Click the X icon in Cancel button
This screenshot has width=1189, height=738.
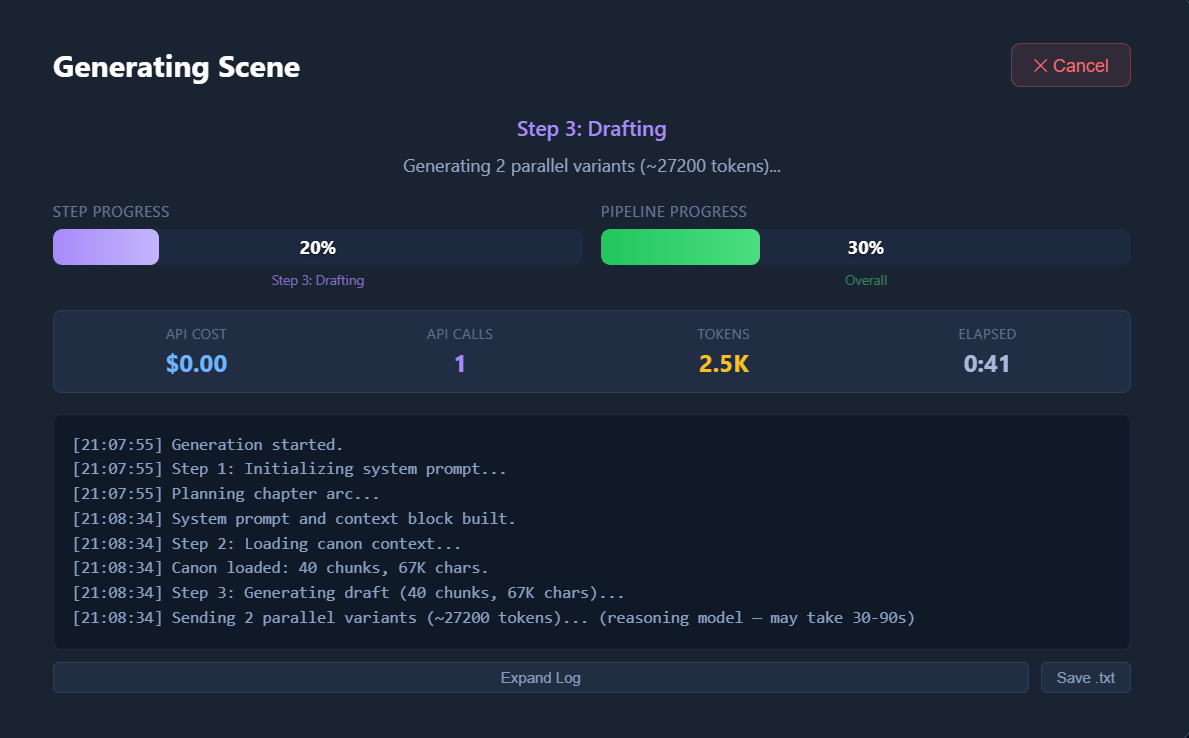[1040, 66]
